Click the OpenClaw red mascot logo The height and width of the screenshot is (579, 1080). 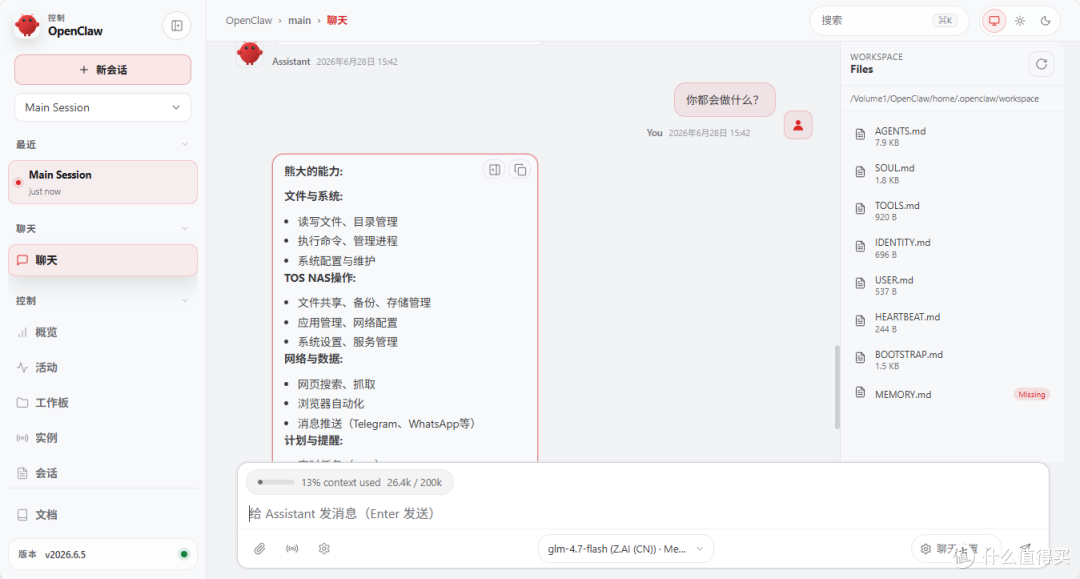28,25
